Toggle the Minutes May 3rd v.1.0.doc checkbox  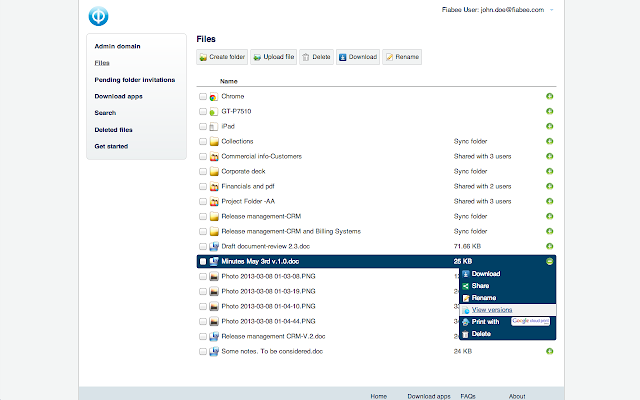203,262
